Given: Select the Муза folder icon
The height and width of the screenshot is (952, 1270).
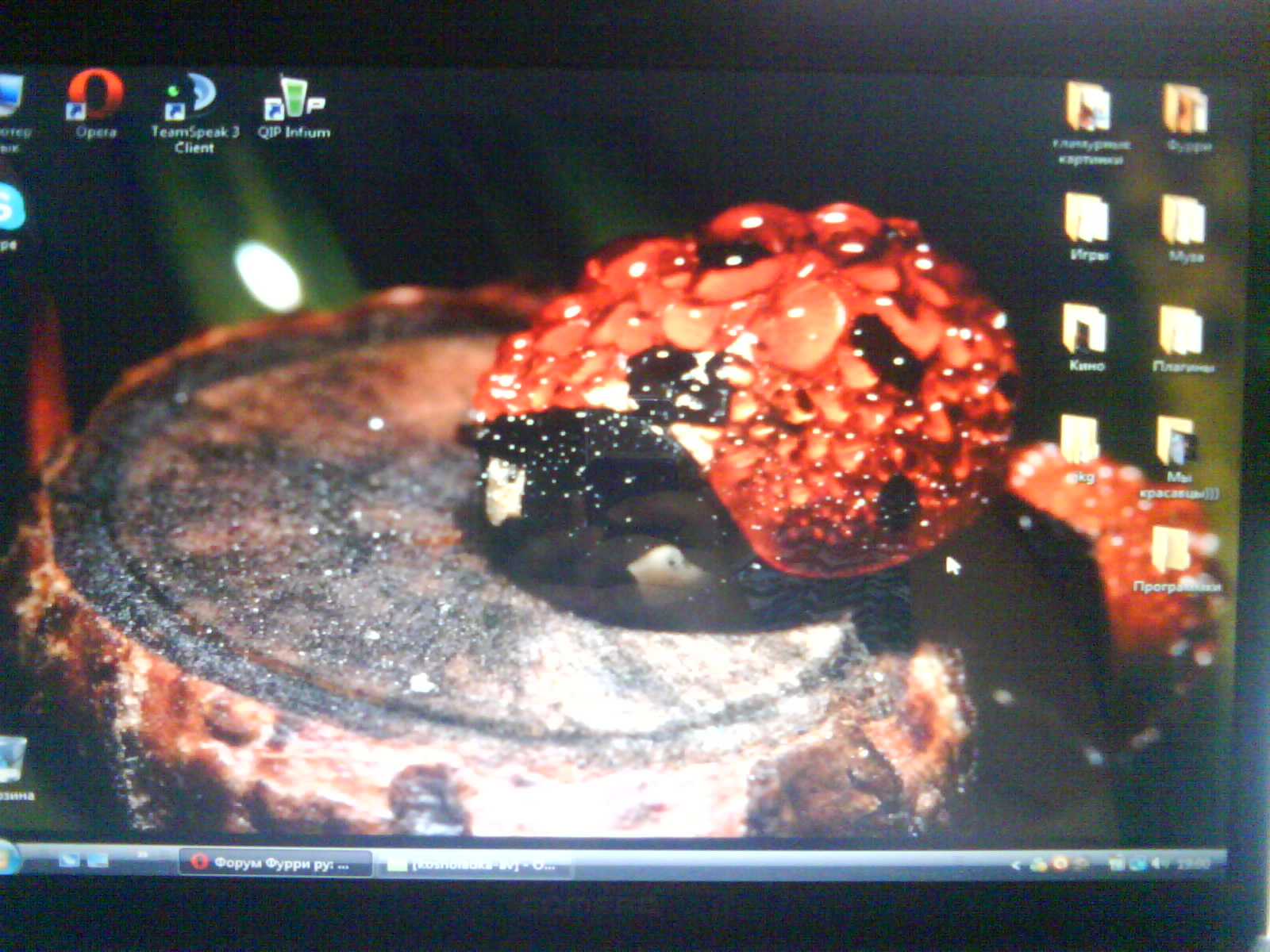Looking at the screenshot, I should 1183,221.
